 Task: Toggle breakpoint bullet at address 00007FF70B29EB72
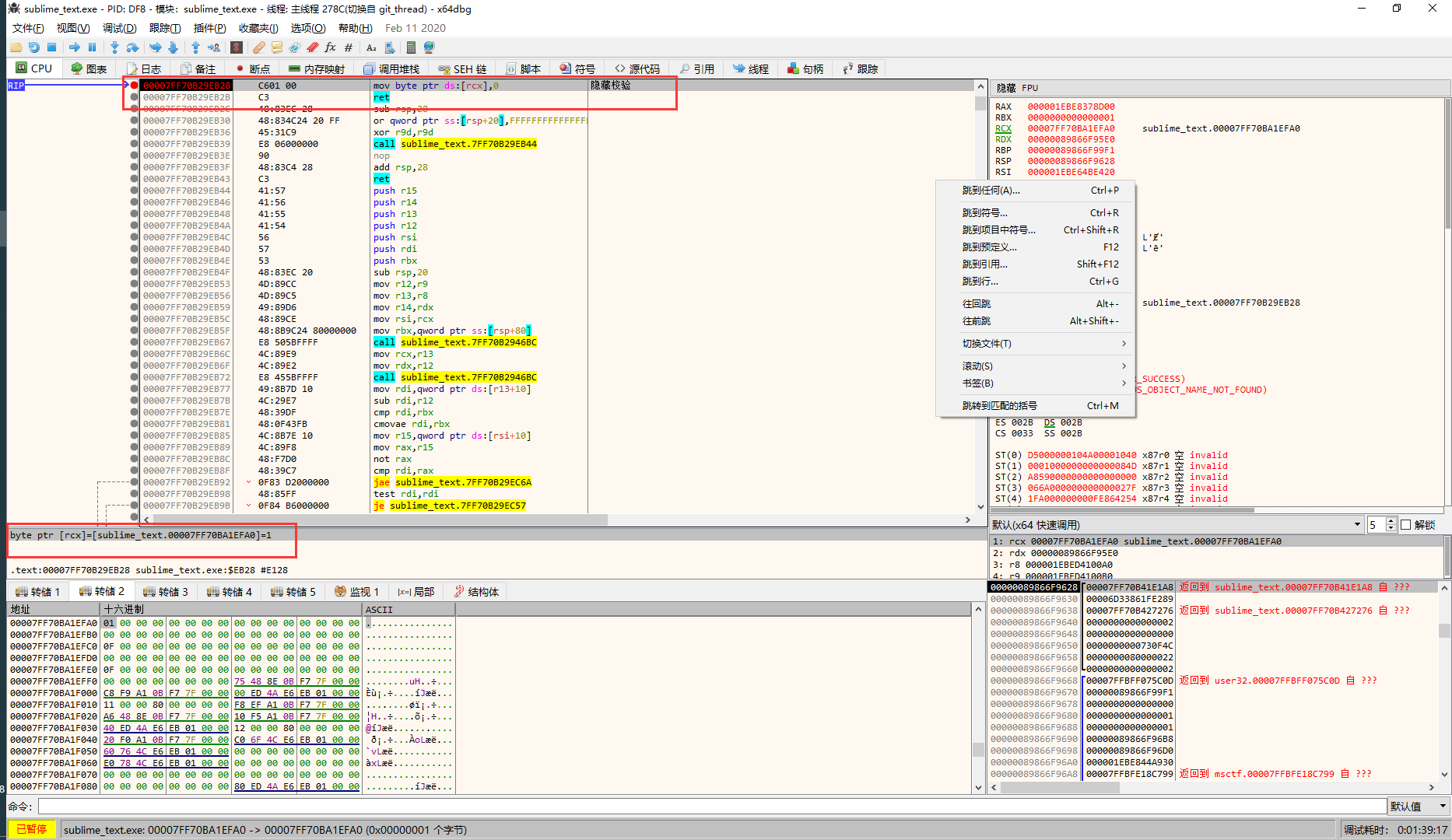coord(135,377)
